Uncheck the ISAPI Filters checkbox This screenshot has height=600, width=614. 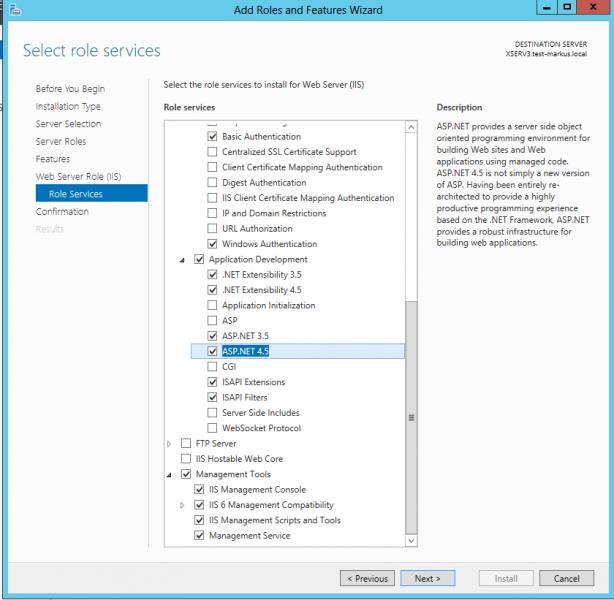pyautogui.click(x=212, y=398)
